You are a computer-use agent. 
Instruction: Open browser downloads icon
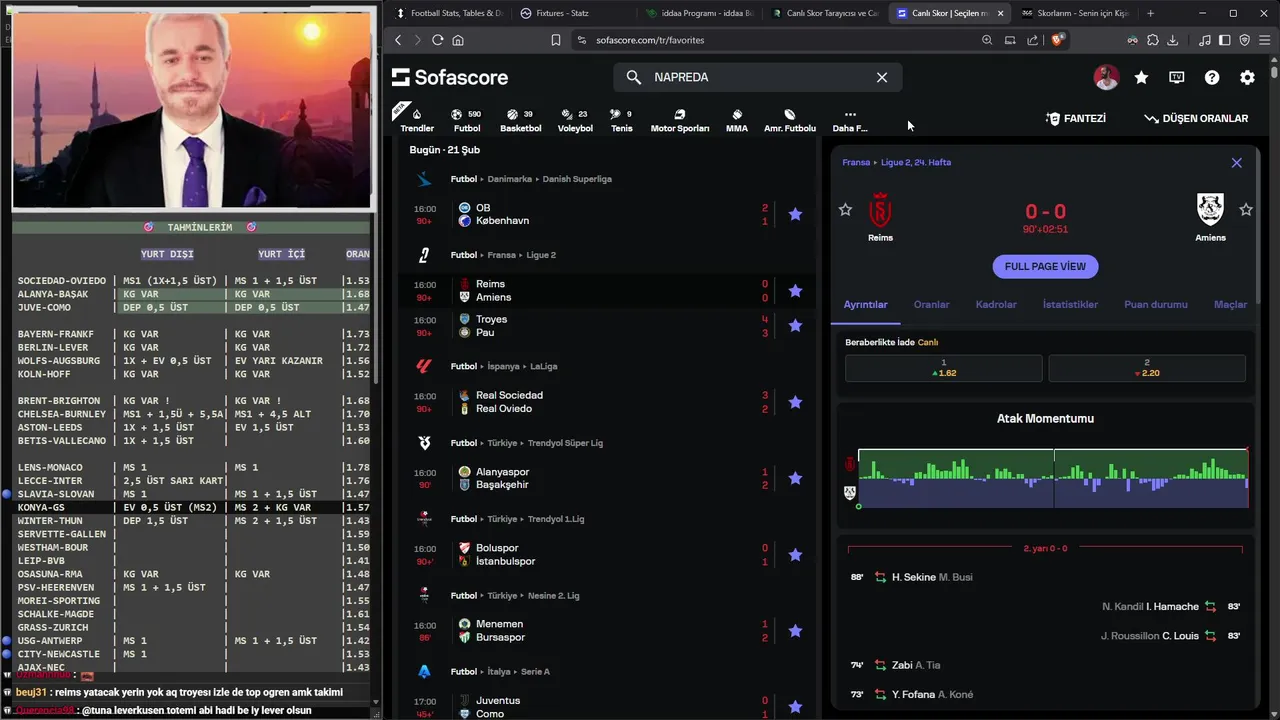pyautogui.click(x=1172, y=40)
